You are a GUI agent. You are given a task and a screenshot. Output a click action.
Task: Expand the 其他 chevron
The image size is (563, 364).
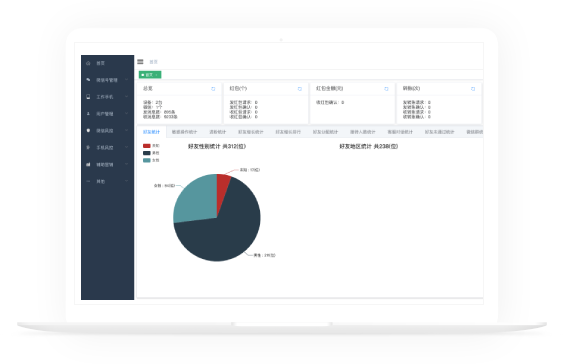[126, 181]
